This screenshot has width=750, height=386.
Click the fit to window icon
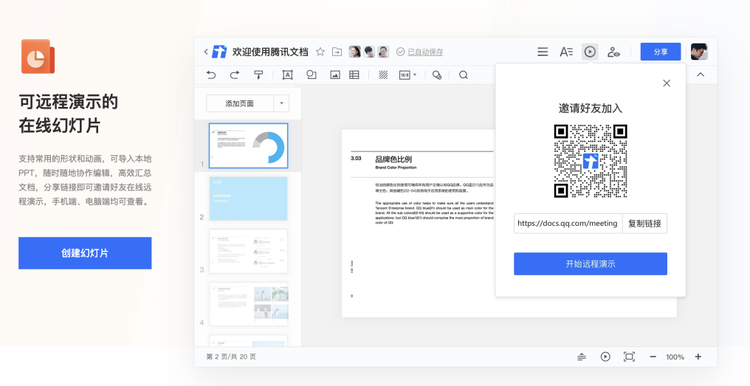click(x=629, y=357)
